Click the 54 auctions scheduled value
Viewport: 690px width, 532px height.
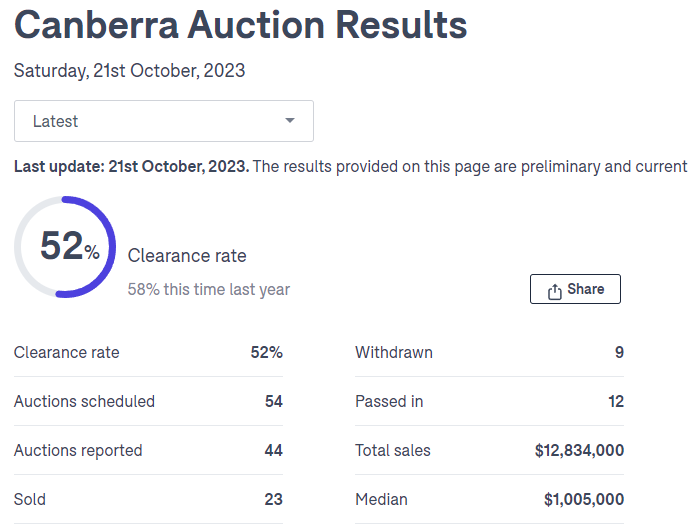click(273, 401)
